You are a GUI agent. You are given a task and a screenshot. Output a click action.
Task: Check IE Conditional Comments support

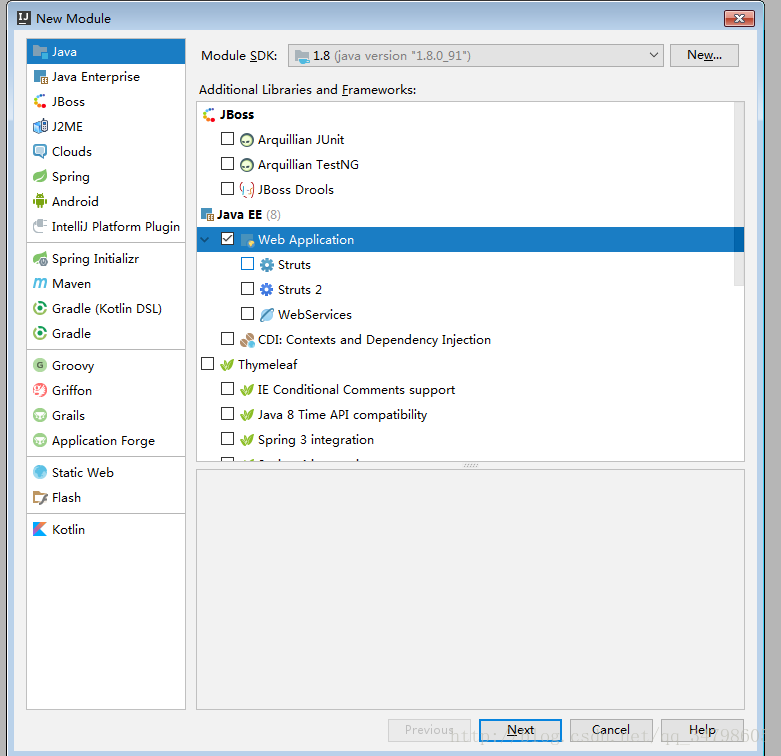point(227,388)
